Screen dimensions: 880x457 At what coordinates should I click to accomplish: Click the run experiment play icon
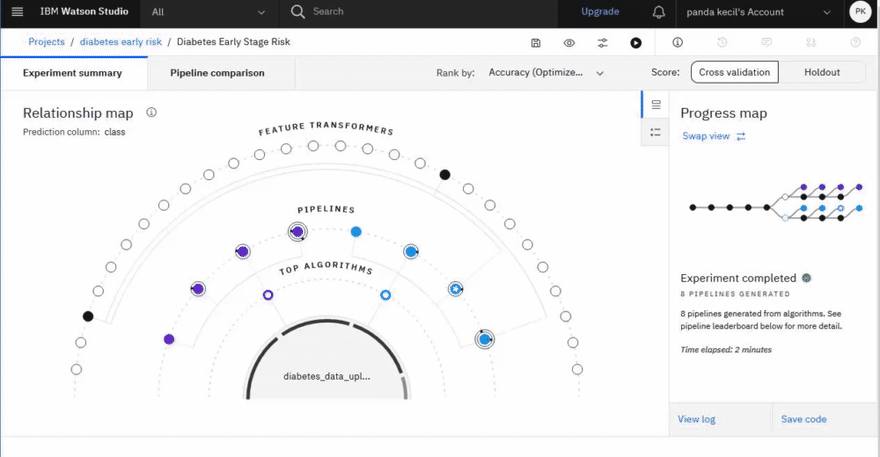coord(635,43)
